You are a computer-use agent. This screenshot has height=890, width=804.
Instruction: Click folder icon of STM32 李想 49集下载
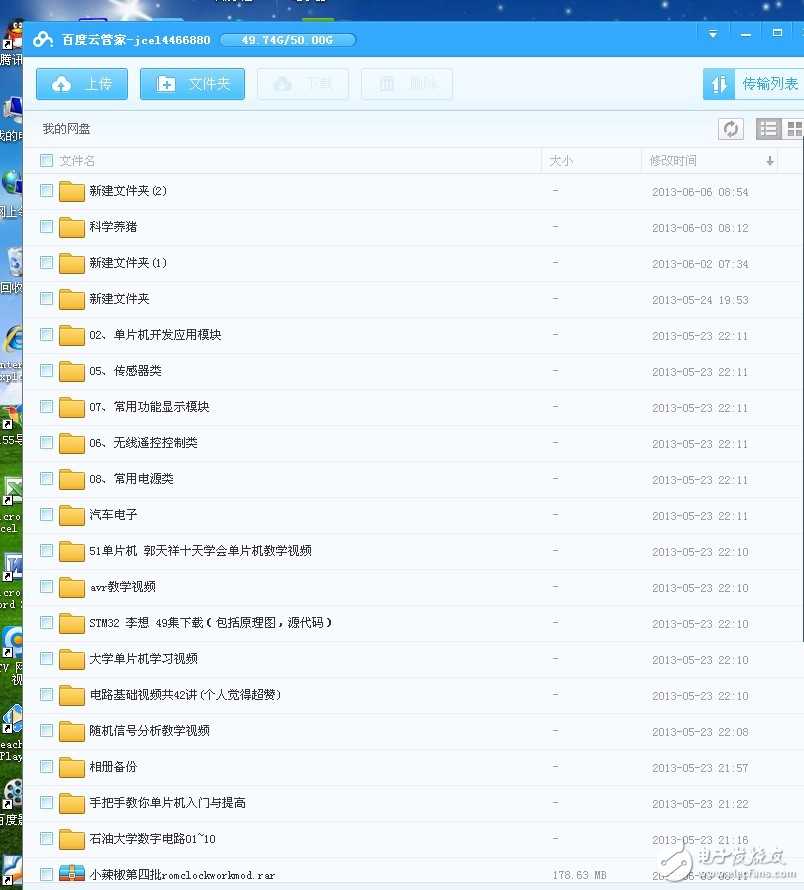coord(72,623)
